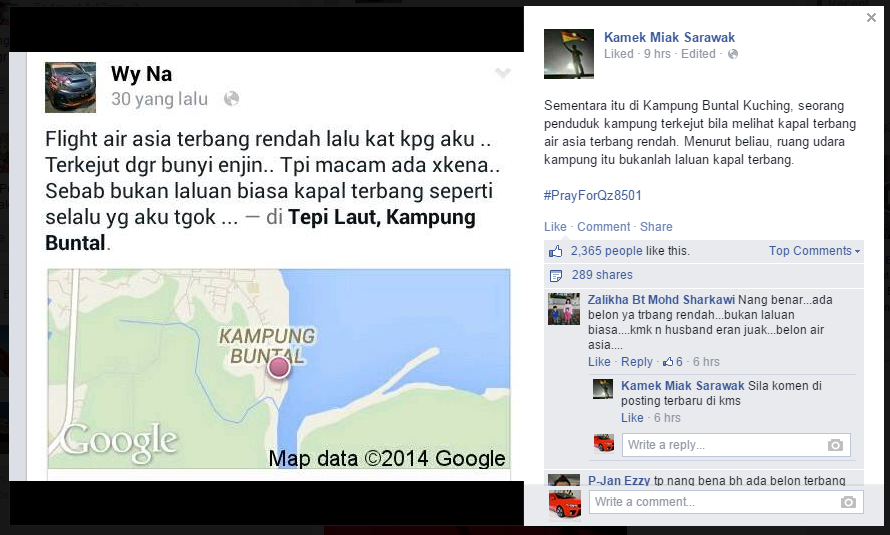This screenshot has height=535, width=890.
Task: Open the chevron menu on Wy Na's post
Action: (x=502, y=73)
